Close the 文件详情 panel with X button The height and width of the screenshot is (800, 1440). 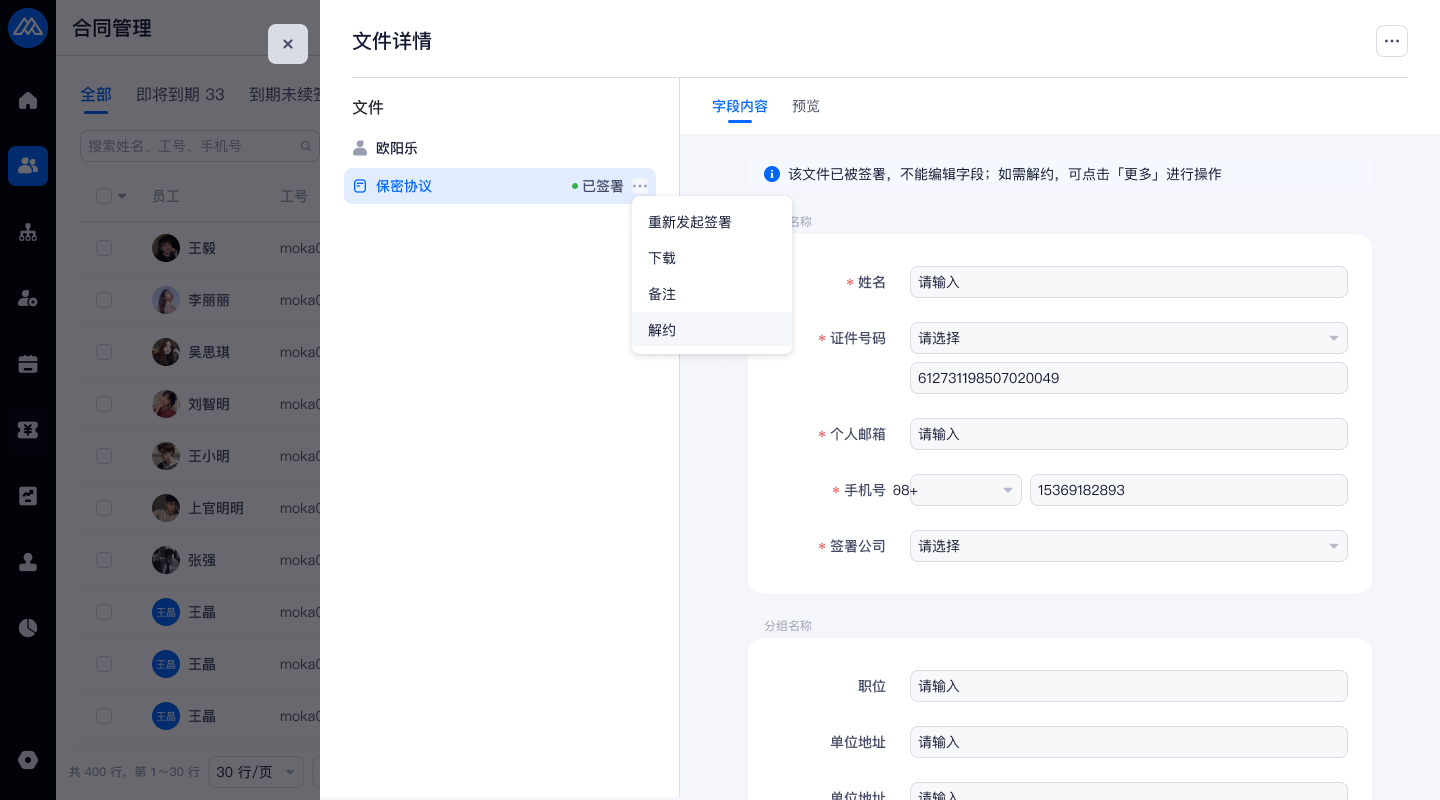pyautogui.click(x=288, y=44)
